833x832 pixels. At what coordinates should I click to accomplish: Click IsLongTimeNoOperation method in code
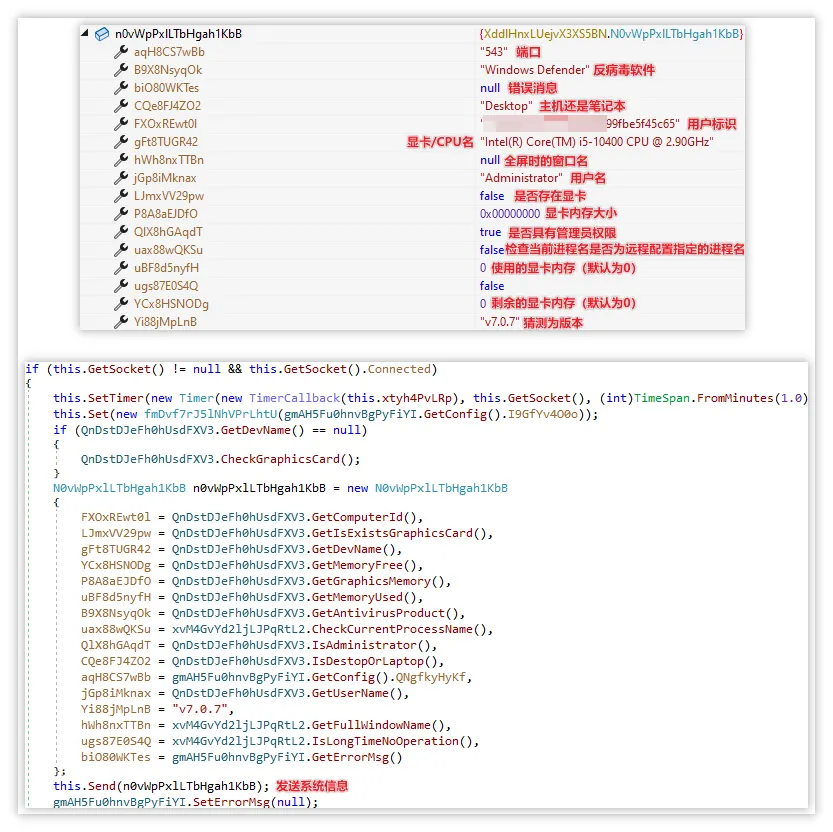point(385,741)
